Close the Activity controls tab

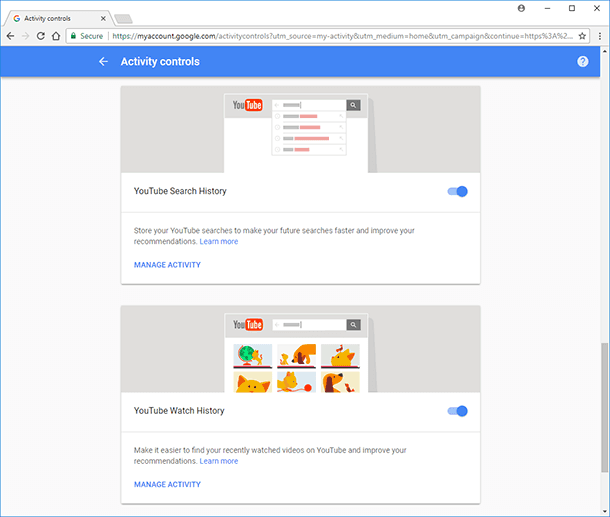coord(103,18)
